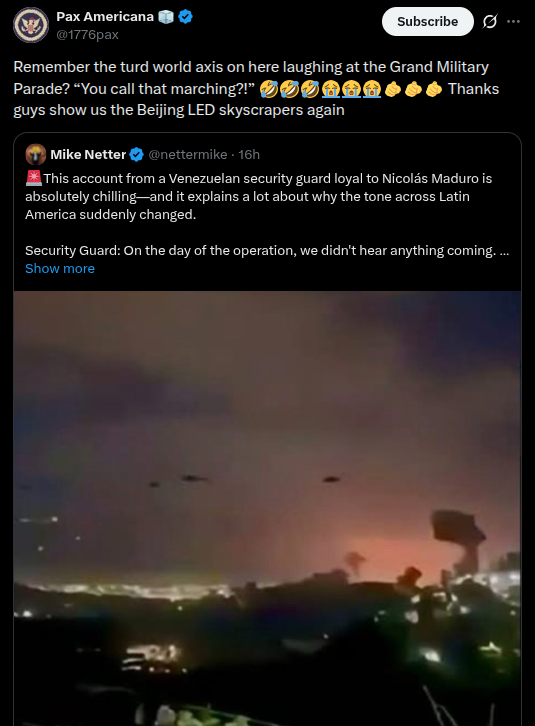535x726 pixels.
Task: Click the verified badge next to Mike Netter
Action: [x=136, y=155]
